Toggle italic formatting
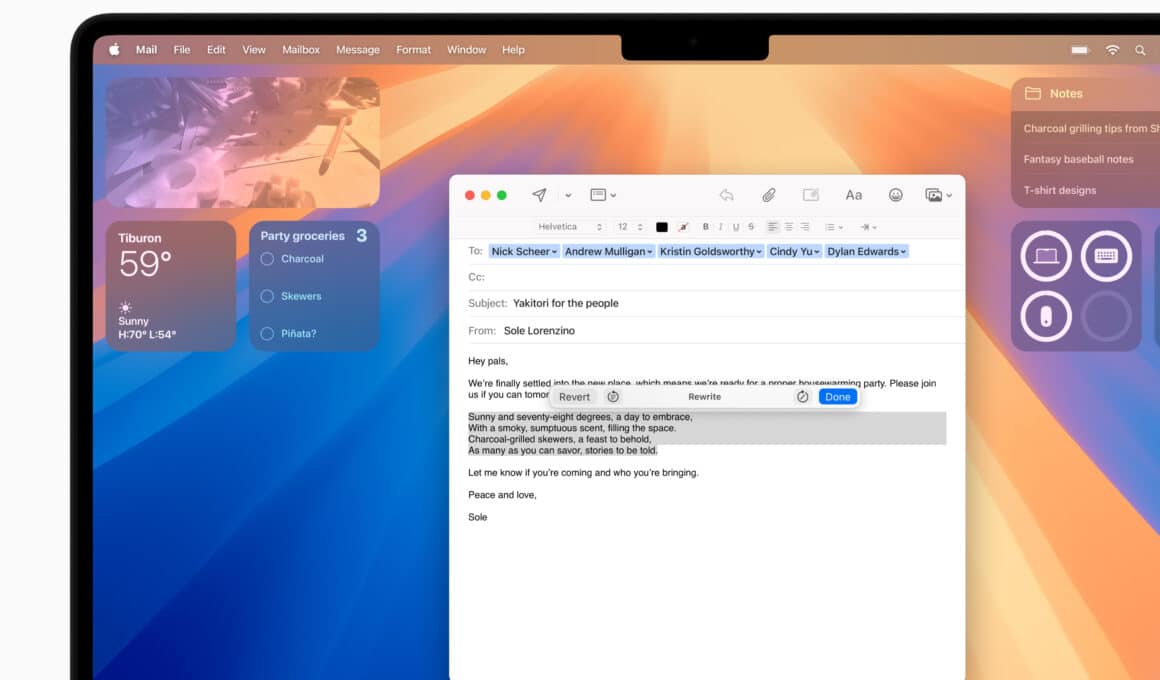This screenshot has height=680, width=1160. pyautogui.click(x=721, y=226)
